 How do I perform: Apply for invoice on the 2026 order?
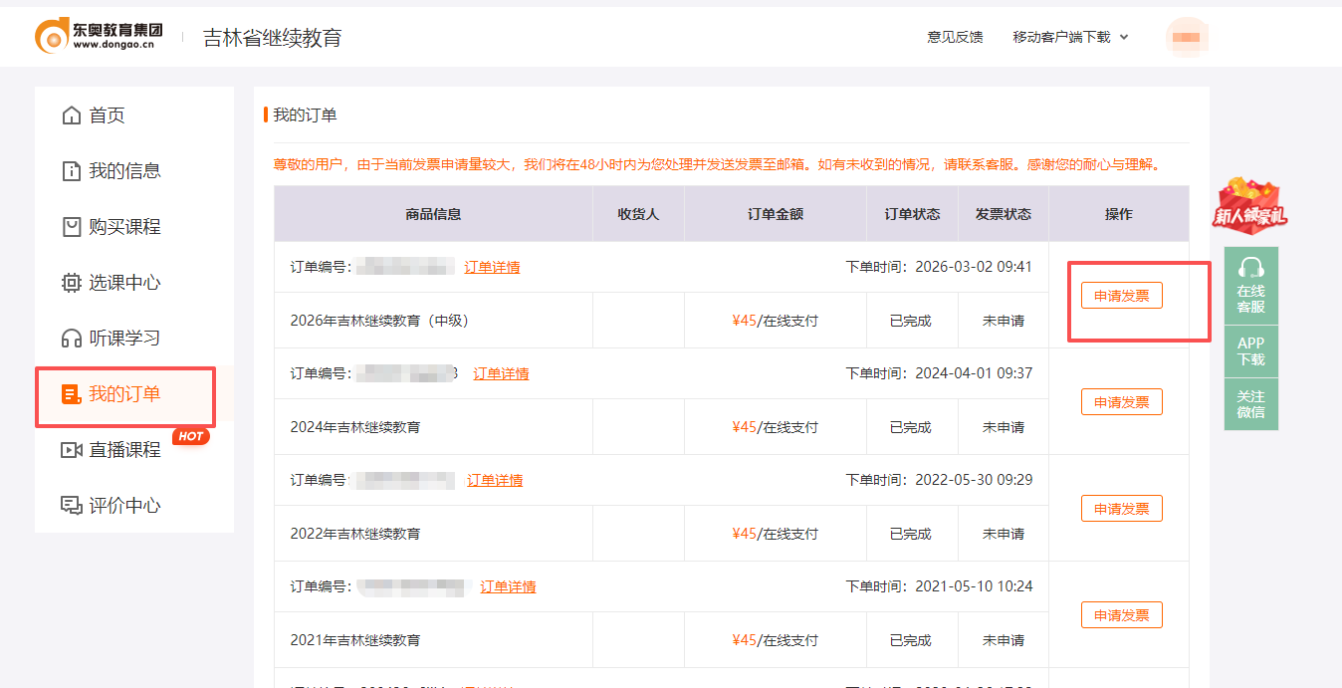tap(1121, 295)
